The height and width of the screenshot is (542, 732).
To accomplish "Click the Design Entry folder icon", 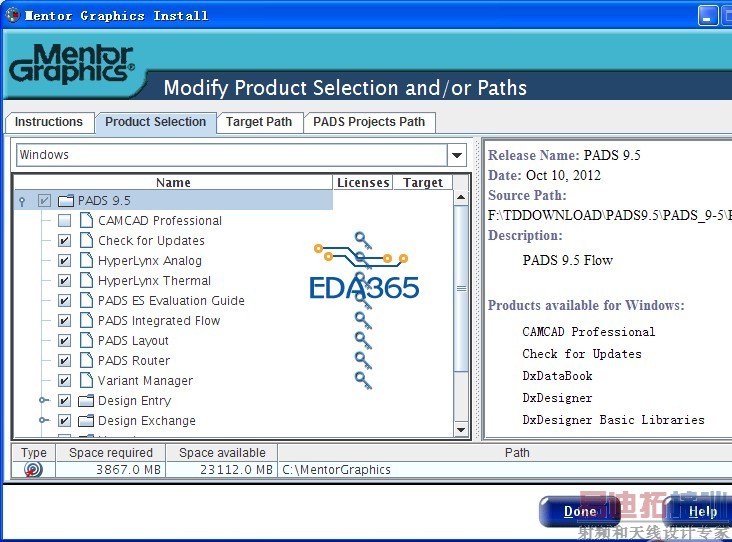I will click(x=86, y=401).
